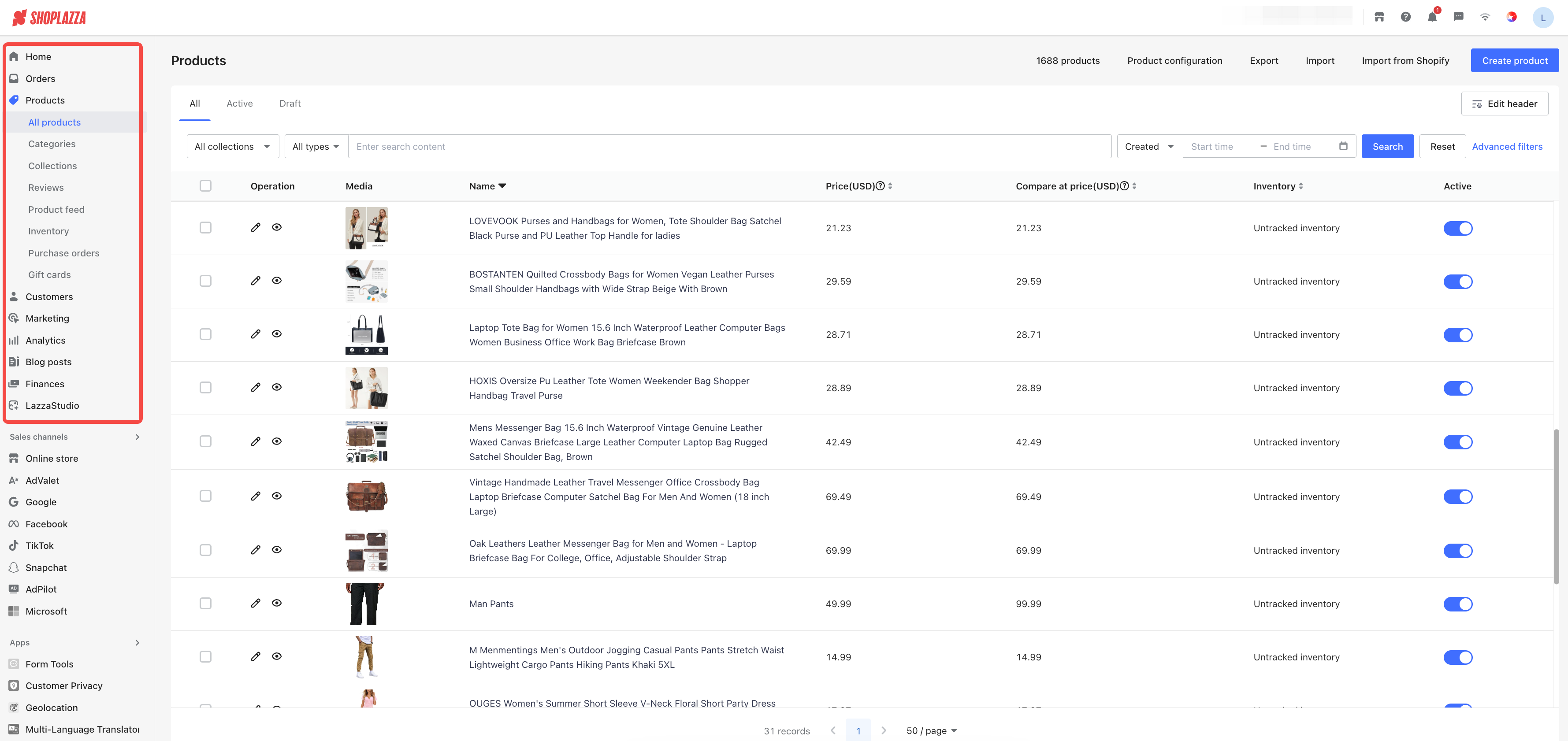Open the notifications bell icon
This screenshot has width=1568, height=741.
coord(1432,17)
